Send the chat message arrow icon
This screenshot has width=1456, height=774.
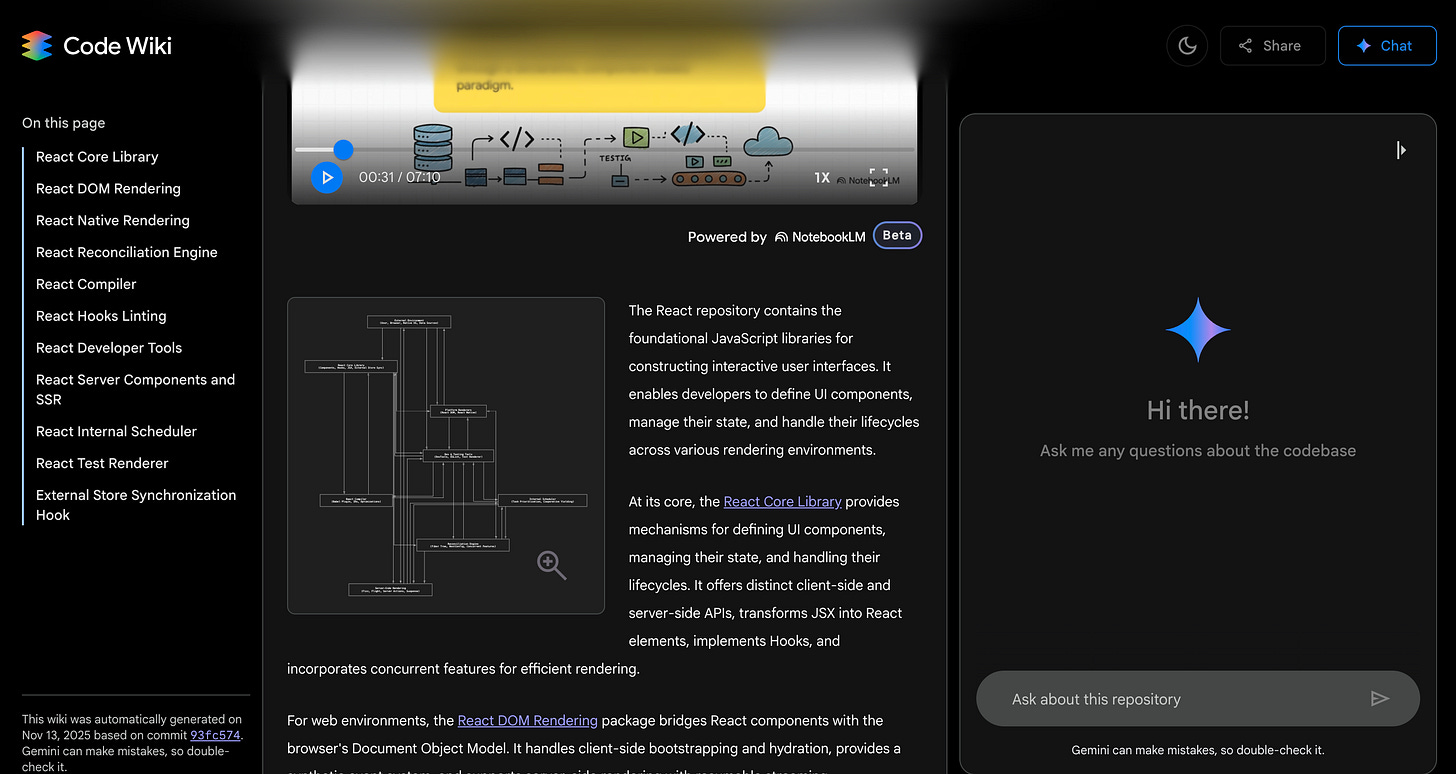coord(1380,699)
